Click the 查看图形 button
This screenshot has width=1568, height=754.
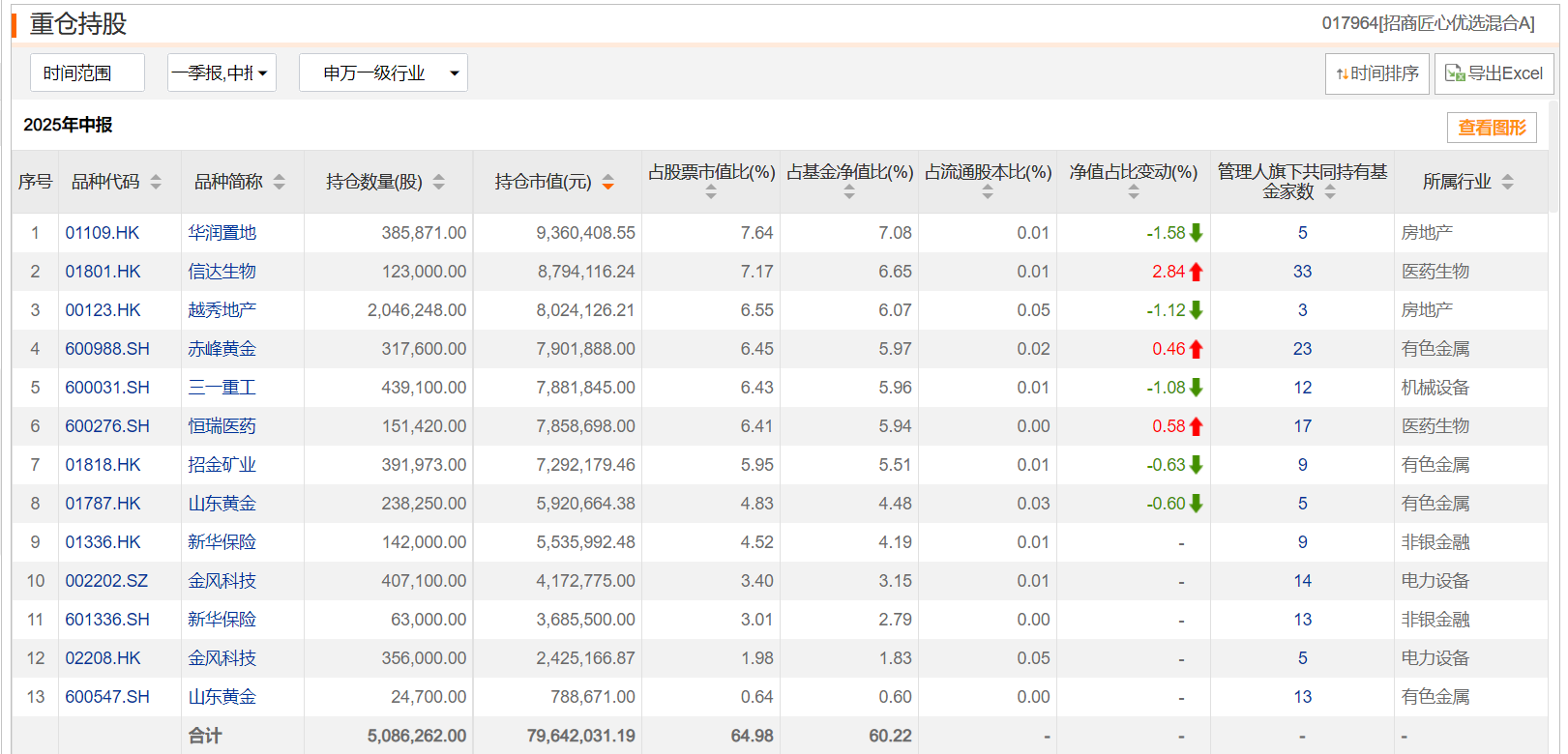pyautogui.click(x=1492, y=128)
